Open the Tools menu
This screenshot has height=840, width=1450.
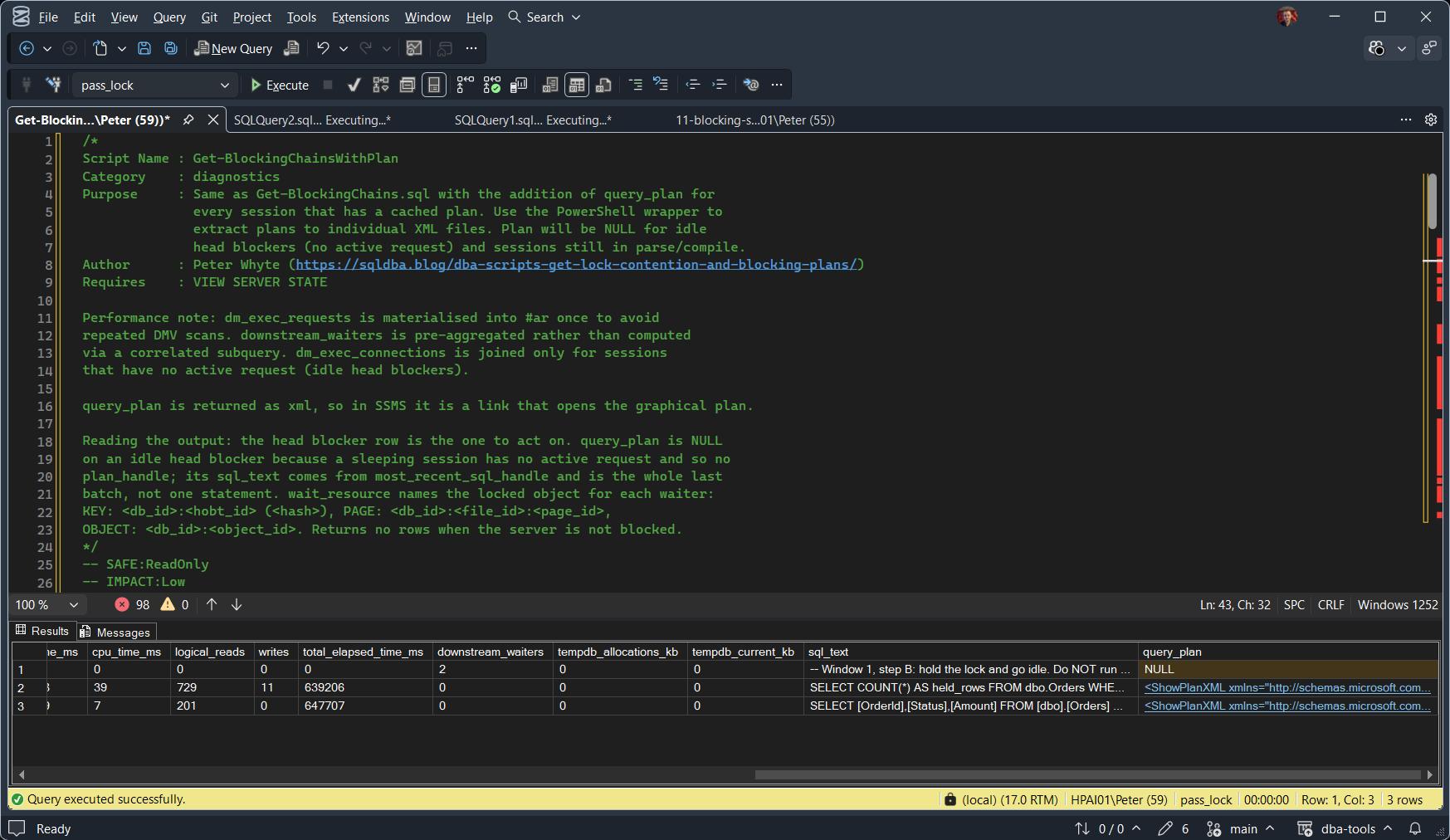[x=301, y=17]
